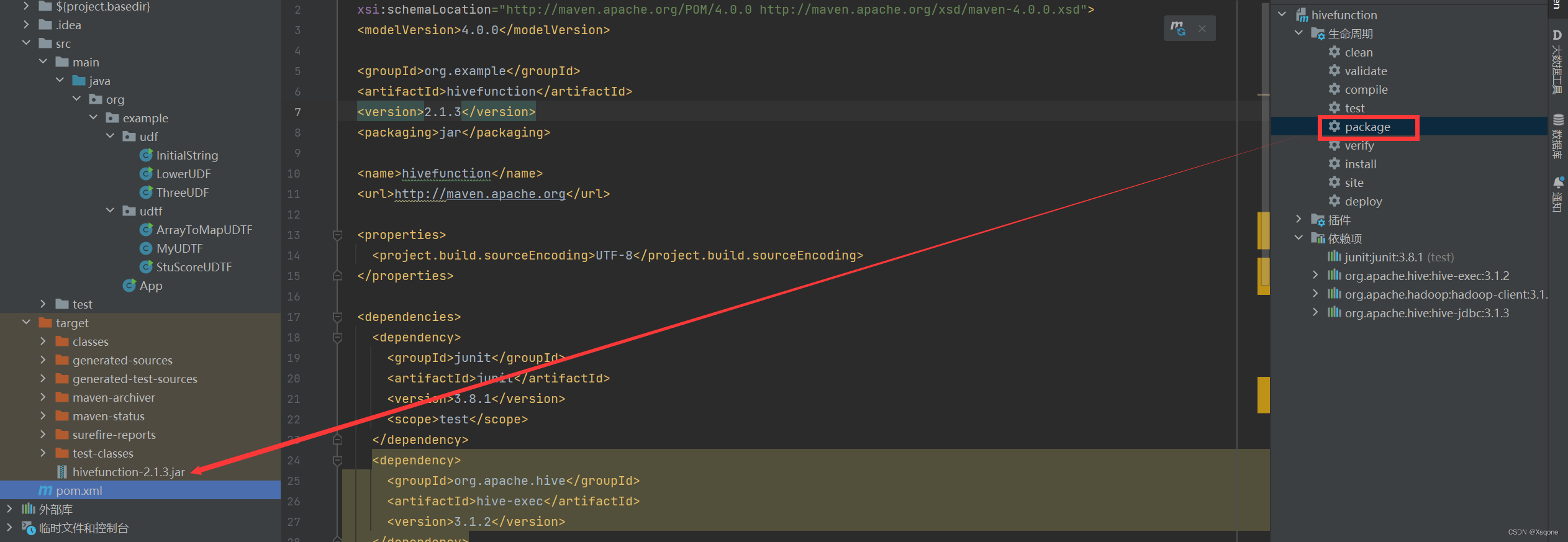Expand the classes folder
Viewport: 1568px width, 542px height.
[43, 341]
